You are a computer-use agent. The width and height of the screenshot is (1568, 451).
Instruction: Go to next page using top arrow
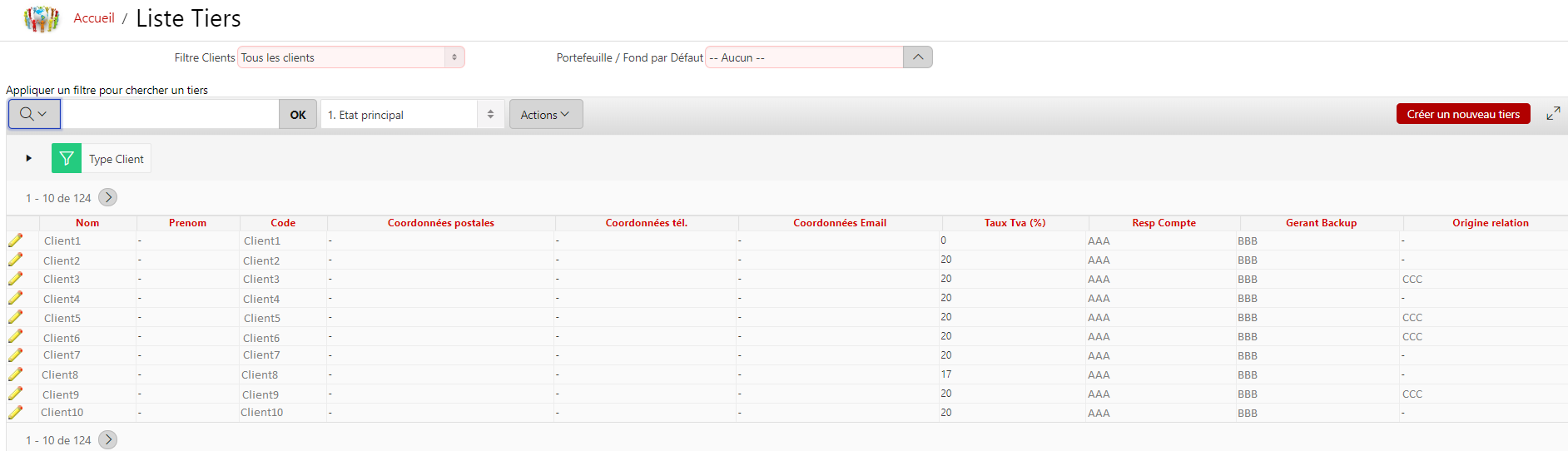(107, 197)
